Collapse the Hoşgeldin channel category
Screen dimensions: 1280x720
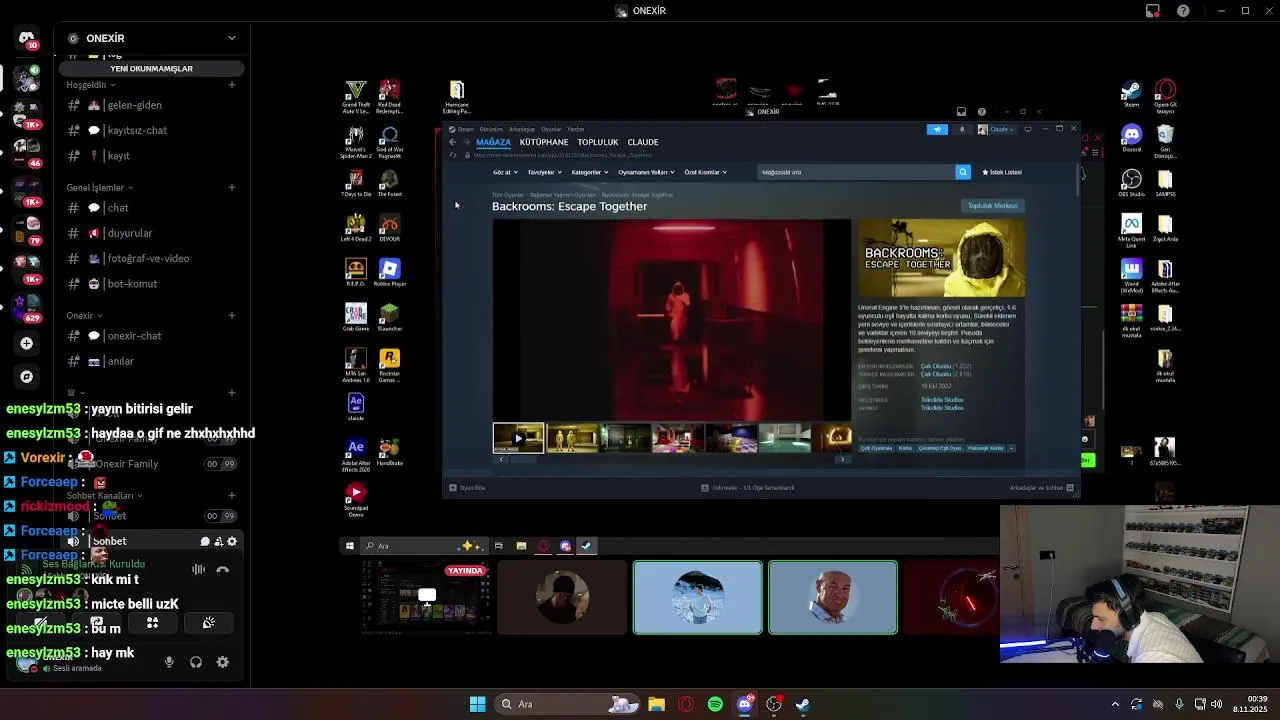coord(90,85)
